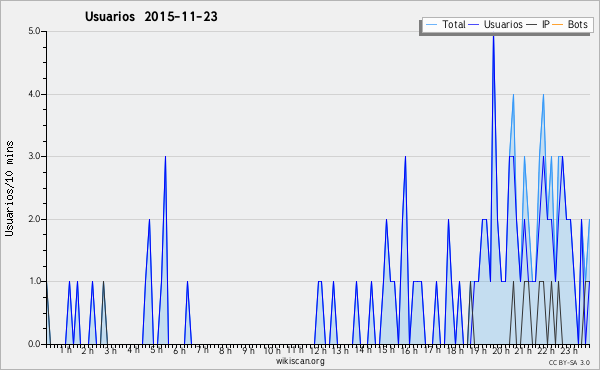Click the '20 h' x-axis label
This screenshot has width=600, height=370.
point(501,350)
